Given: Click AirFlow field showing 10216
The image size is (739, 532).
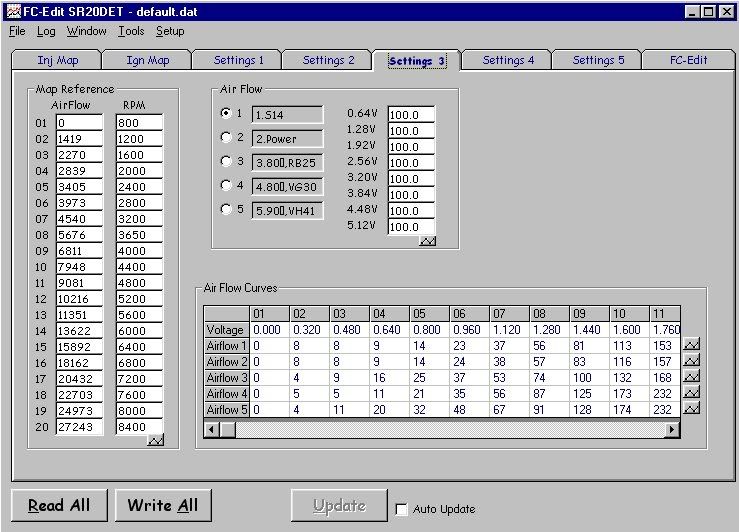Looking at the screenshot, I should pyautogui.click(x=79, y=299).
